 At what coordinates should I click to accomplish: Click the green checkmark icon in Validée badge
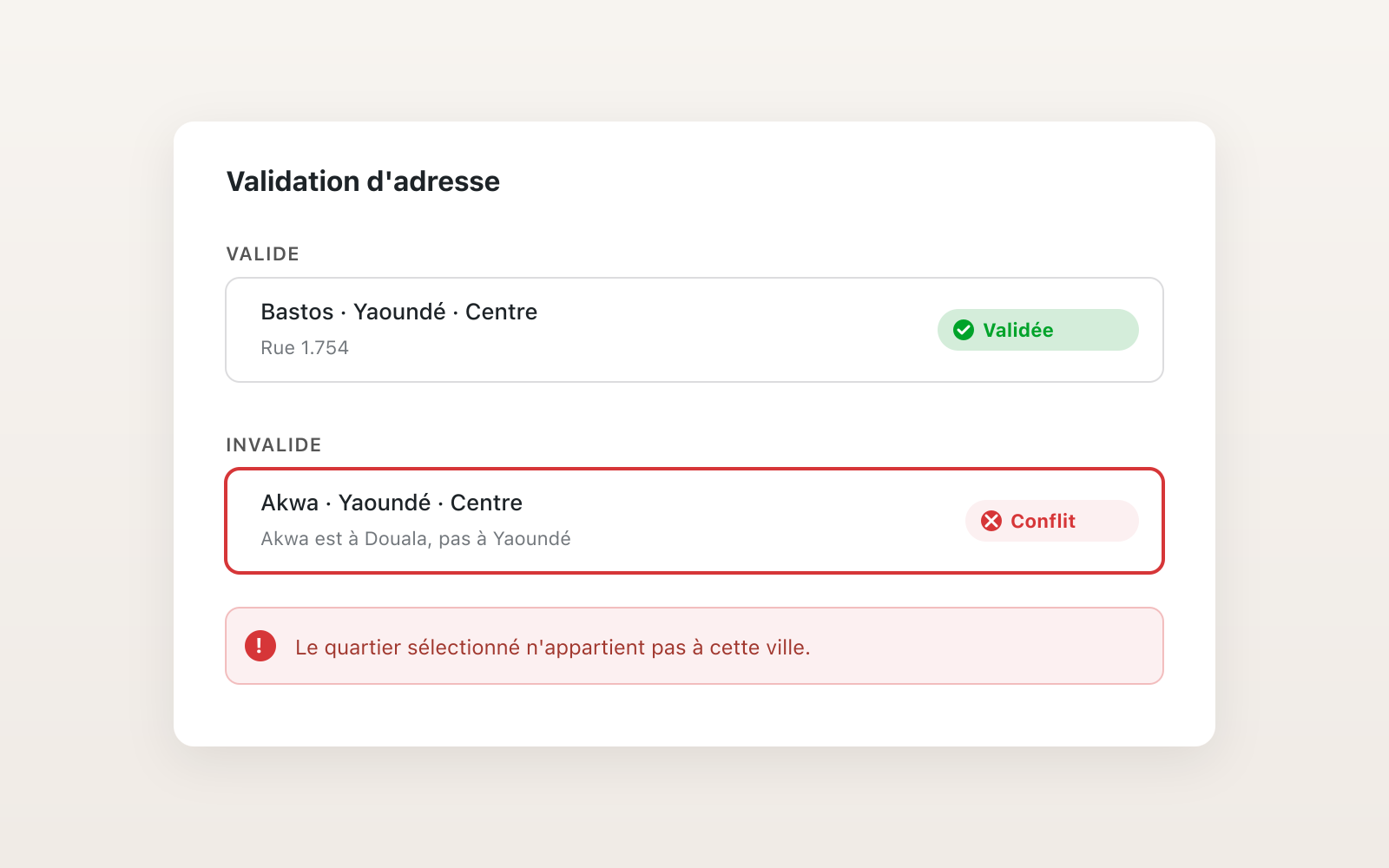(964, 330)
